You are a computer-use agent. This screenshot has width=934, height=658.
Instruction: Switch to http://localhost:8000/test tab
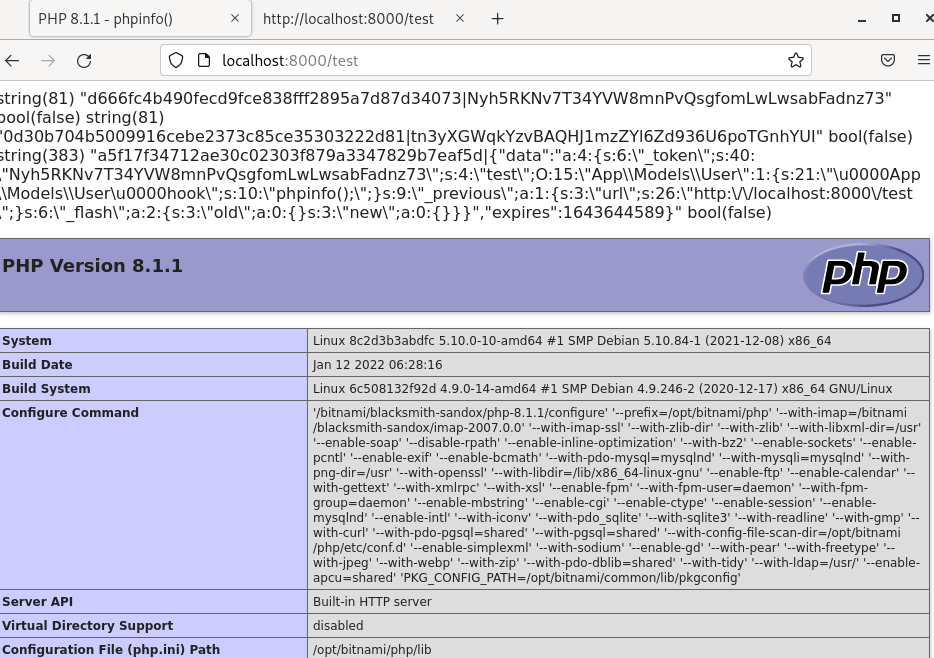point(348,19)
